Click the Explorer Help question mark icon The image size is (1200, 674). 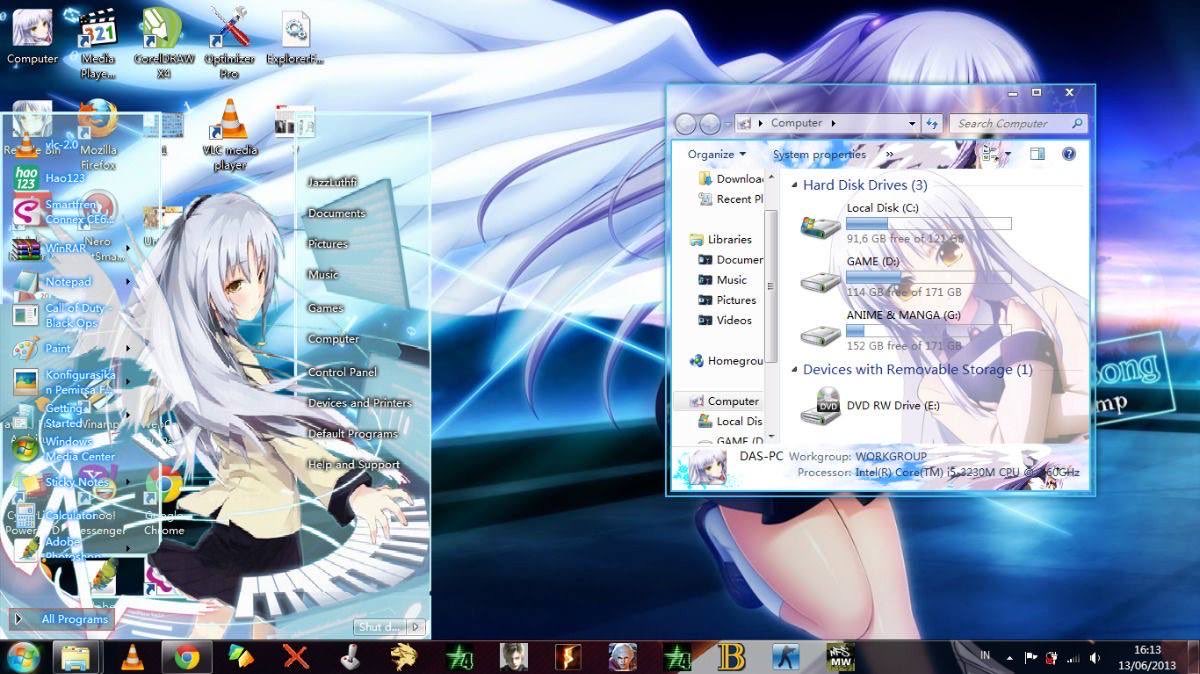pos(1068,154)
